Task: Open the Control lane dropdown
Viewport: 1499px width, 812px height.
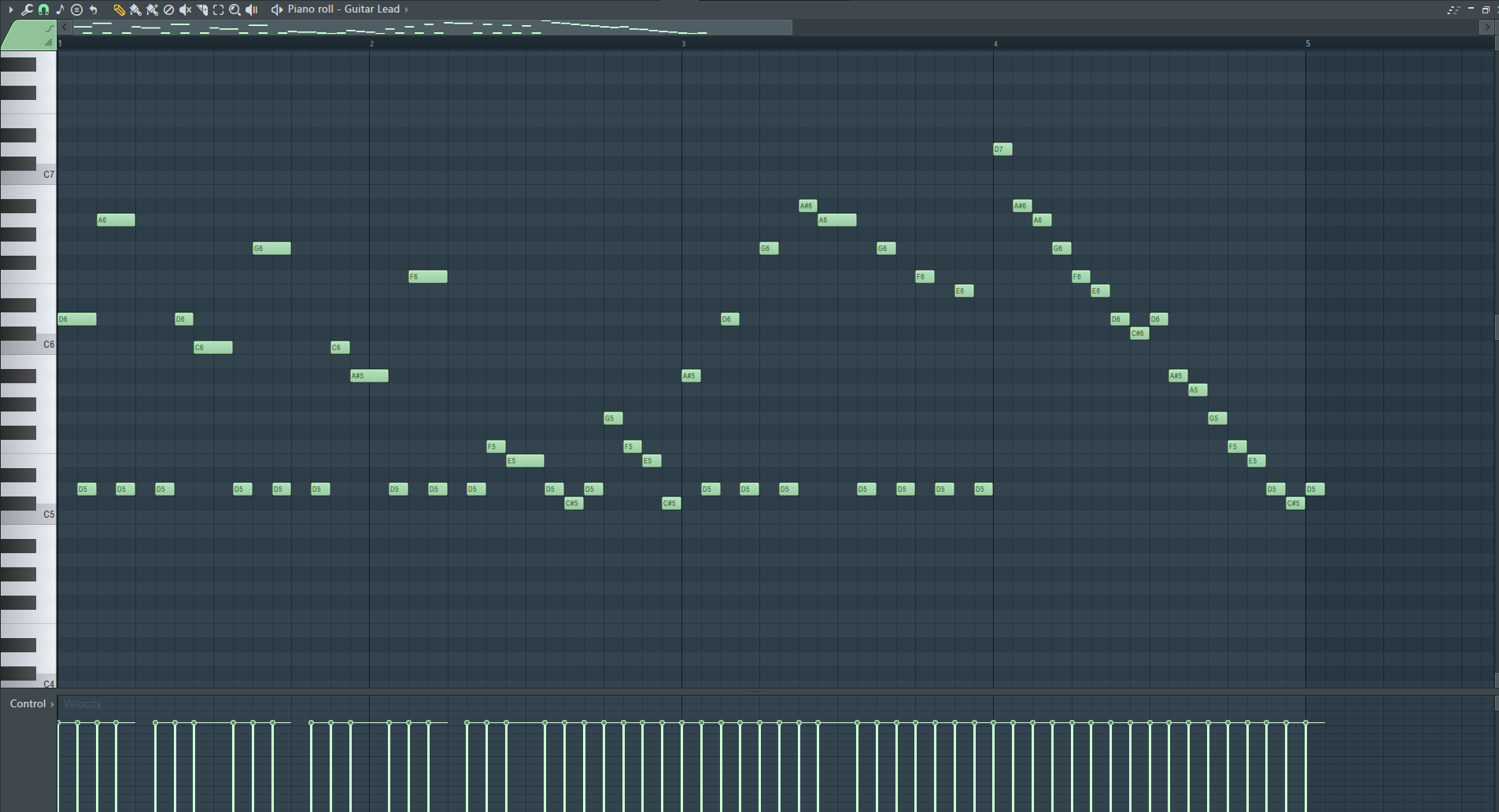Action: point(31,703)
